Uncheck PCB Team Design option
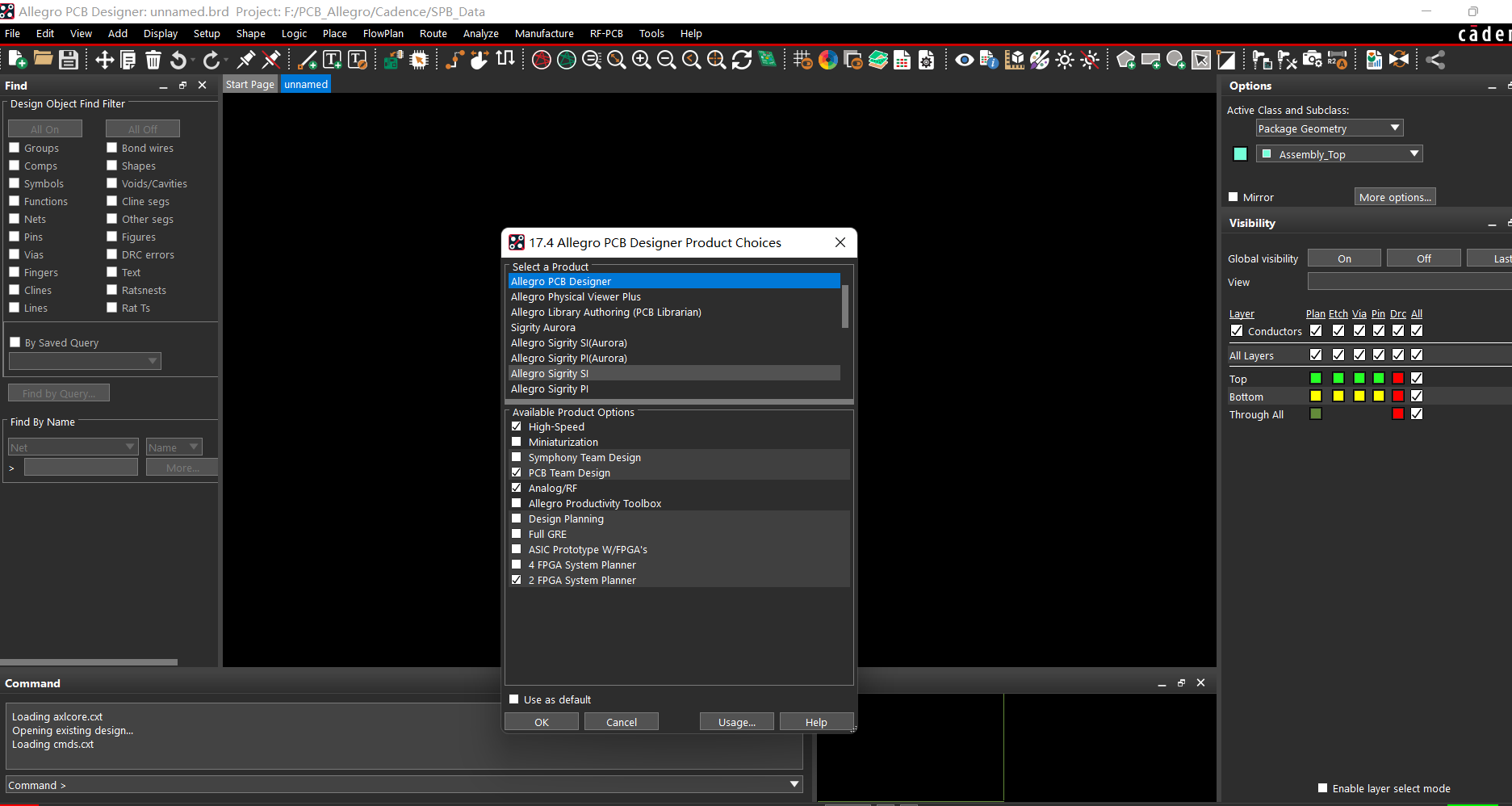 point(517,472)
